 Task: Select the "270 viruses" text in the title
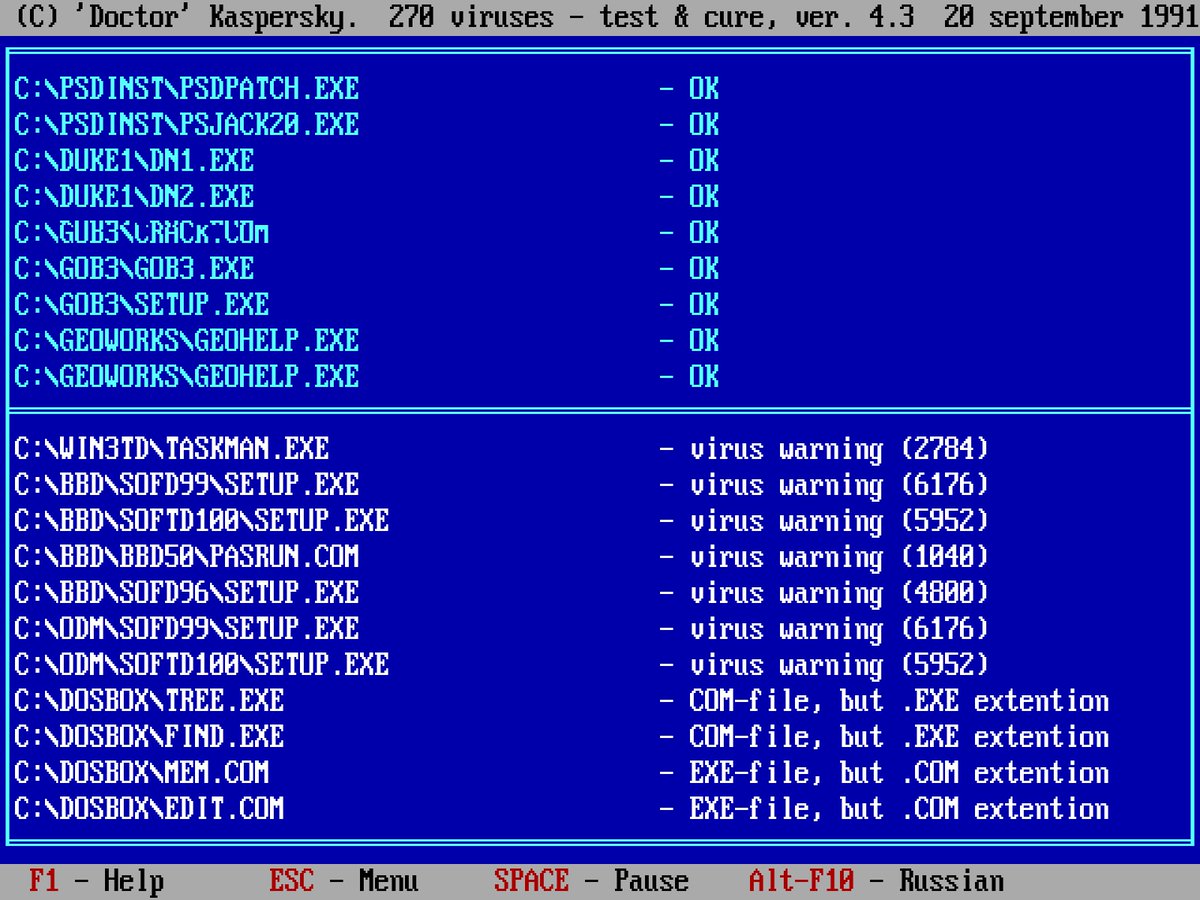coord(471,17)
